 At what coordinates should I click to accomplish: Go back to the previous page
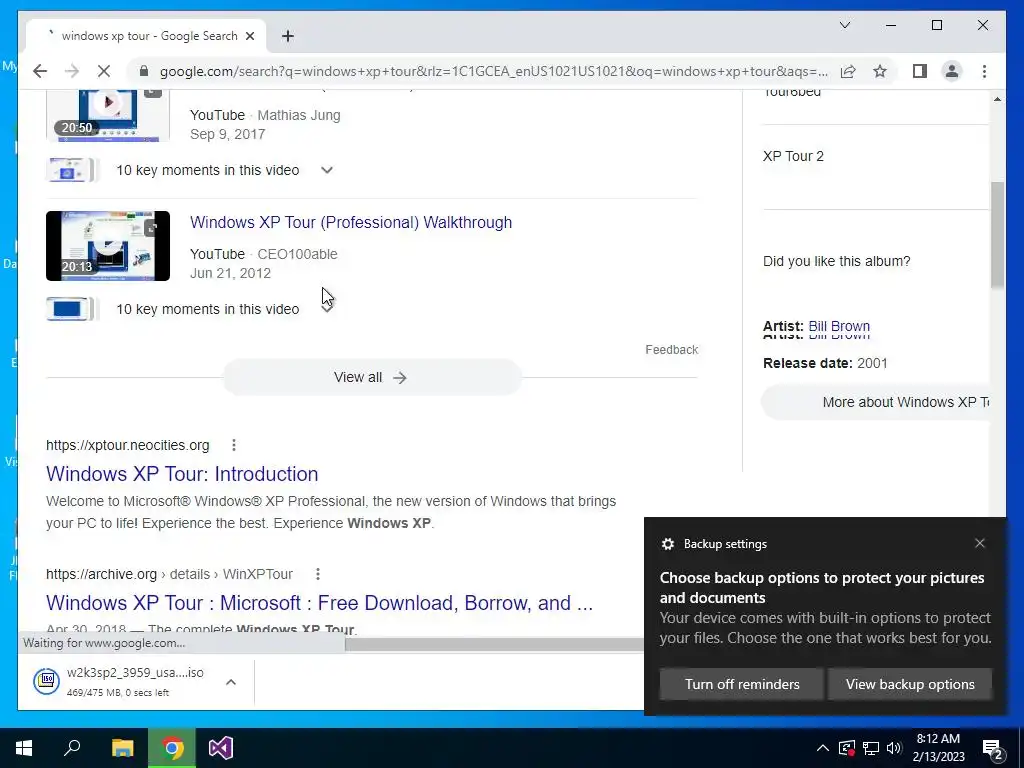pyautogui.click(x=40, y=71)
